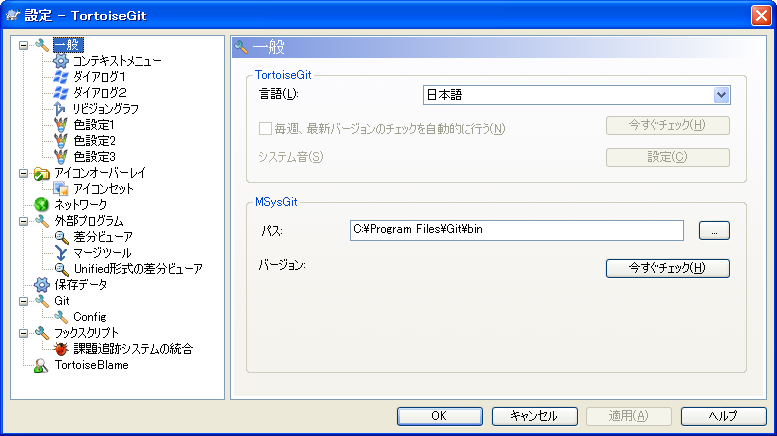Click the 適用(A) button
The height and width of the screenshot is (436, 777).
(x=629, y=416)
